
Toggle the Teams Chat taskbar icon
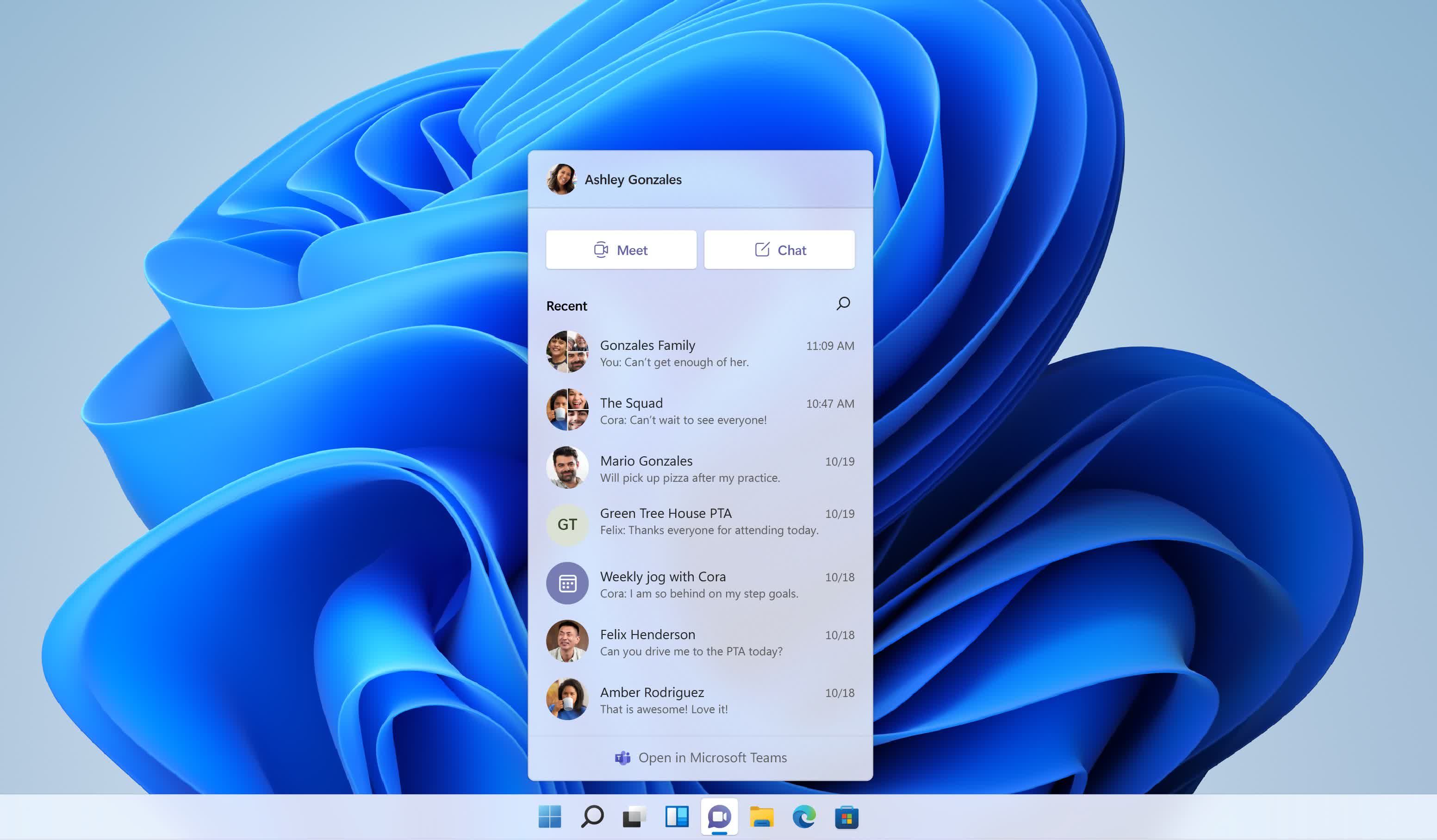(719, 816)
